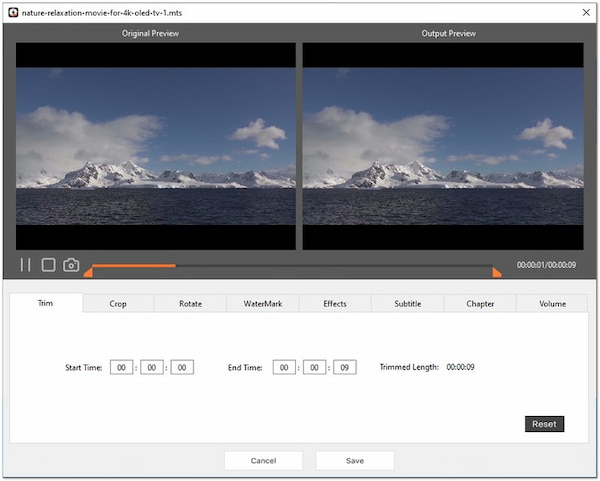Click the Output Preview video frame
This screenshot has height=481, width=600.
coord(443,146)
